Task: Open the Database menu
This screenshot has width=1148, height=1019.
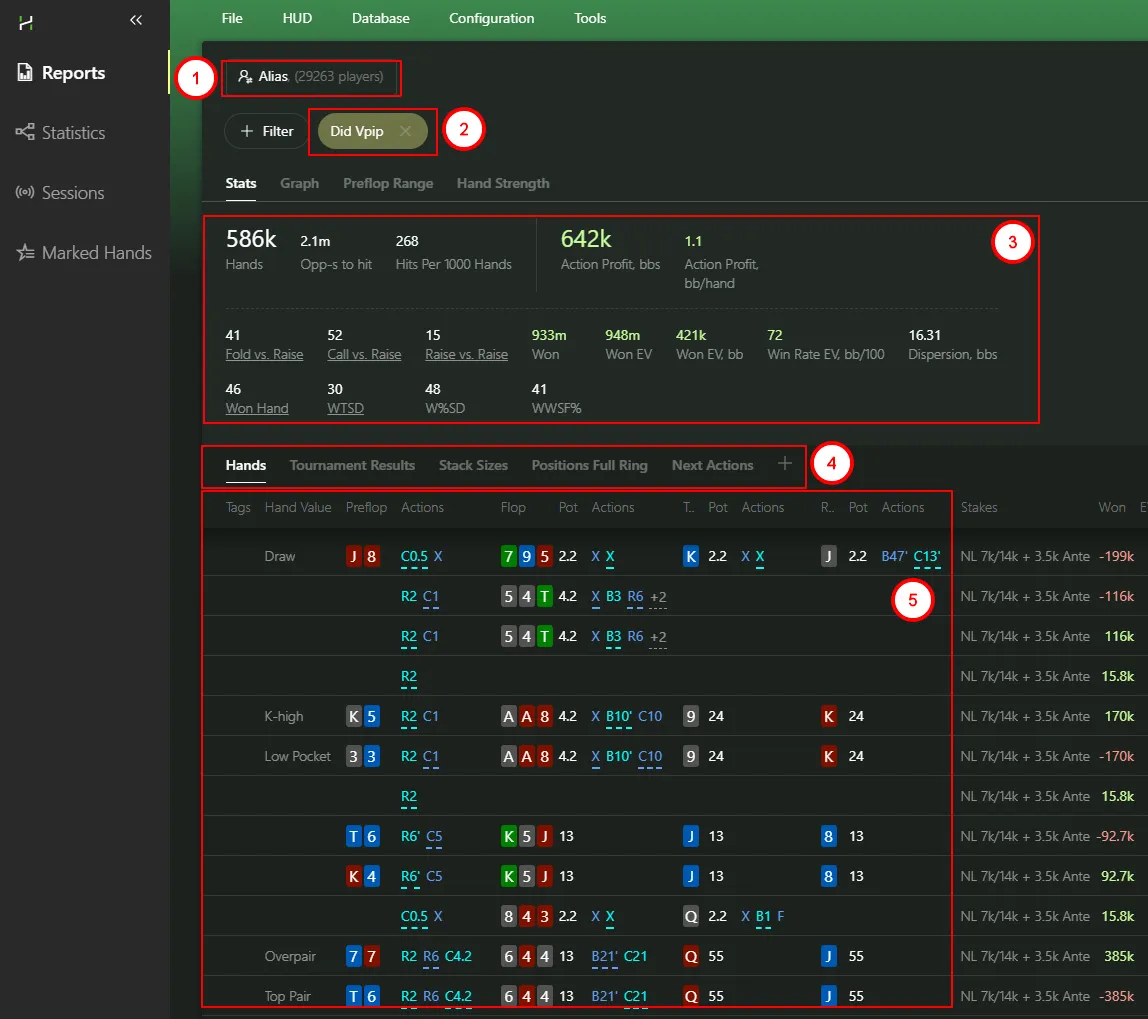Action: 380,18
